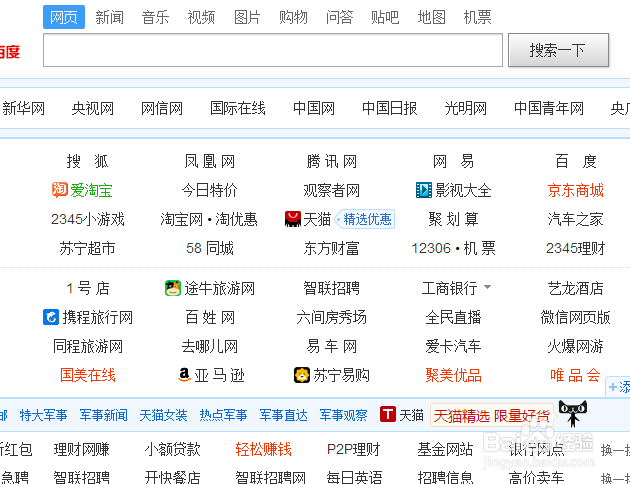Open the 图片 search tab
The width and height of the screenshot is (630, 484).
(248, 17)
